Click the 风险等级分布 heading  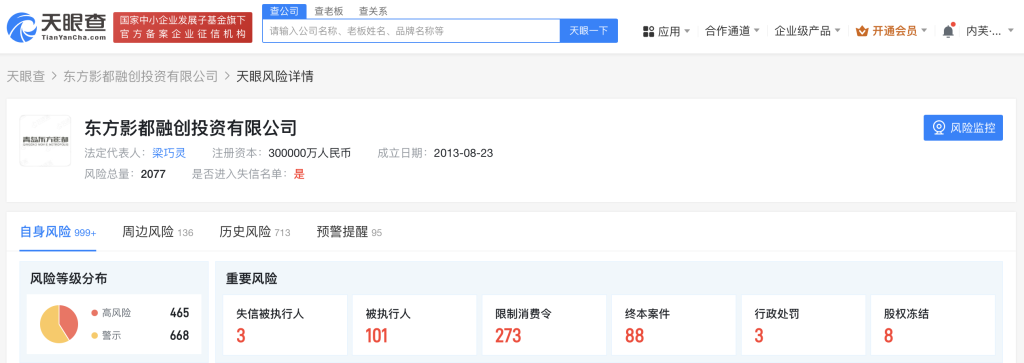pos(69,279)
